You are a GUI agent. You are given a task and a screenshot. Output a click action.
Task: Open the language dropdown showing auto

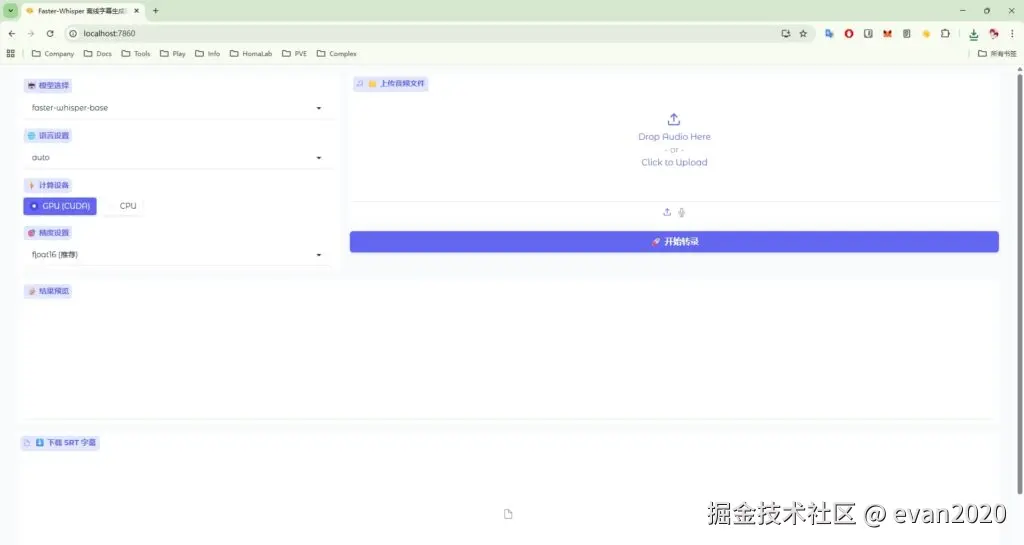(177, 157)
